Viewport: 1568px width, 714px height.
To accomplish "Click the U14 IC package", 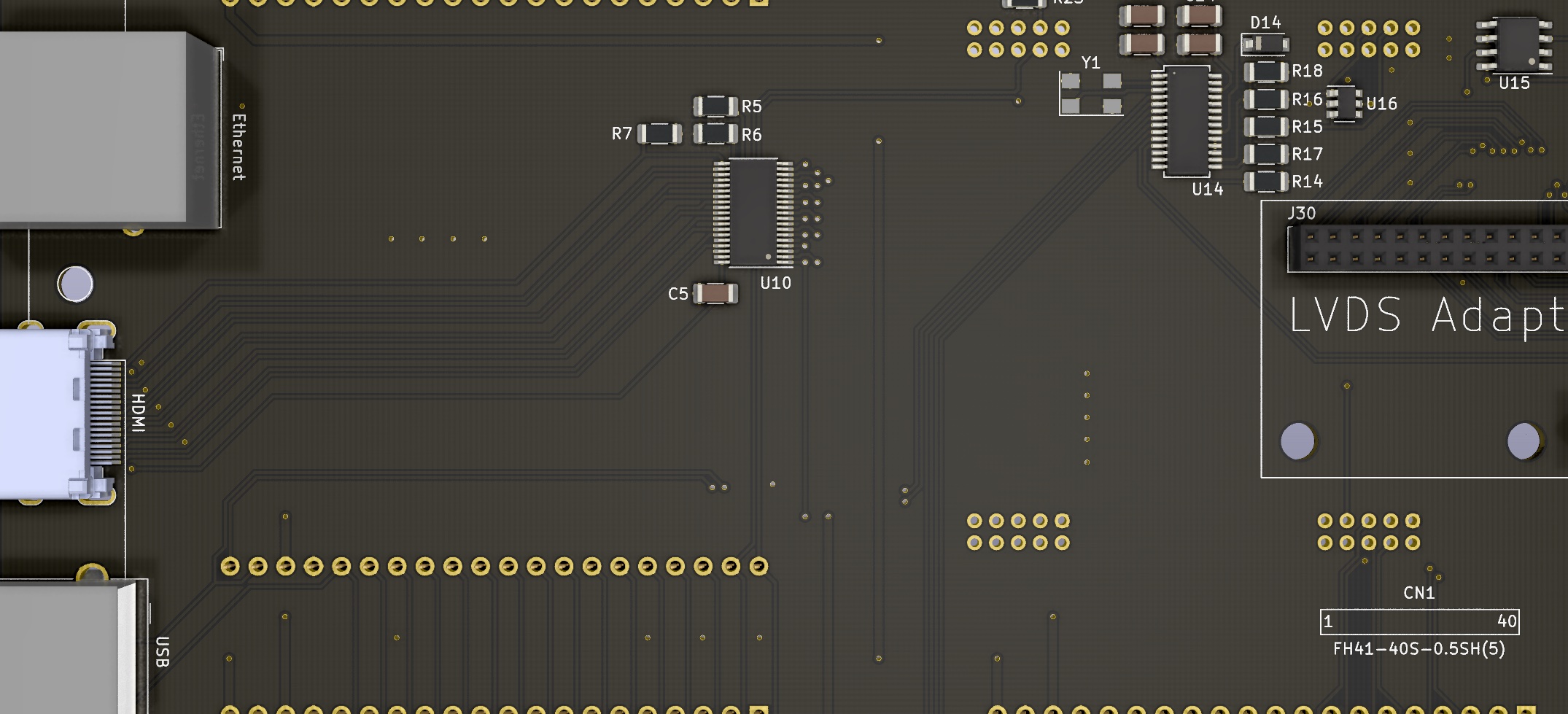I will (x=1187, y=120).
